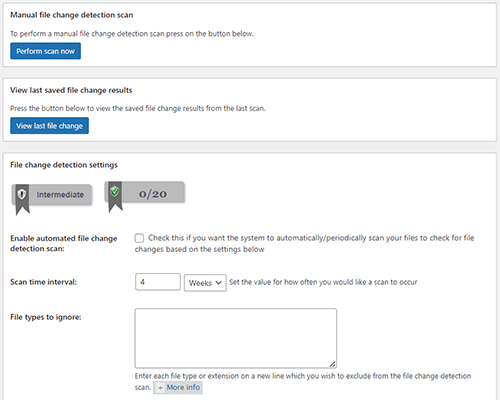The width and height of the screenshot is (500, 400).
Task: Focus the scan time interval number field
Action: tap(158, 282)
